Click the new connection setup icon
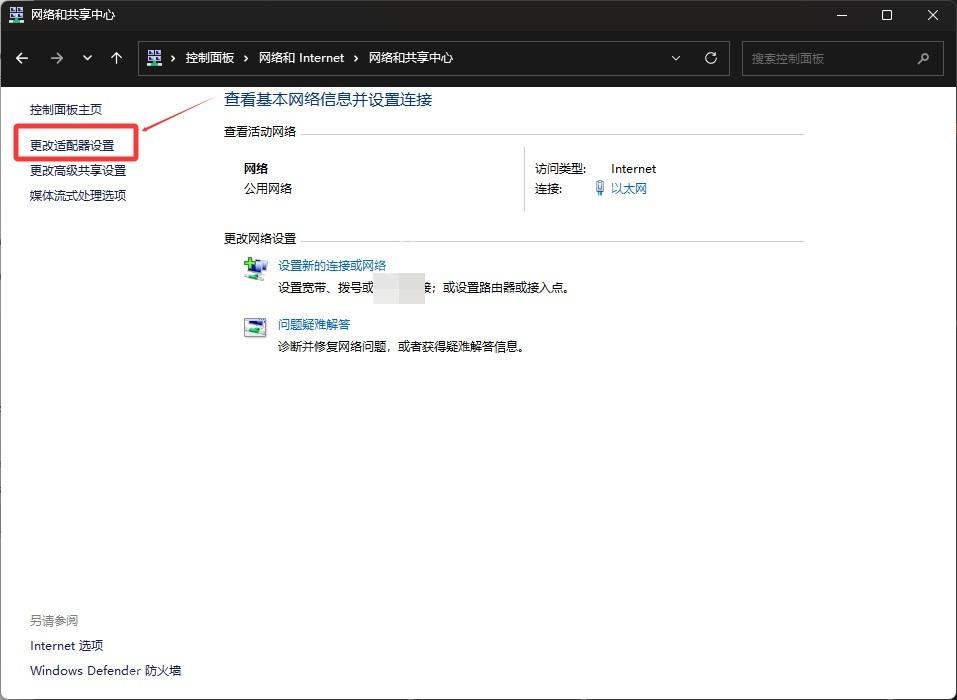The height and width of the screenshot is (700, 957). 255,269
